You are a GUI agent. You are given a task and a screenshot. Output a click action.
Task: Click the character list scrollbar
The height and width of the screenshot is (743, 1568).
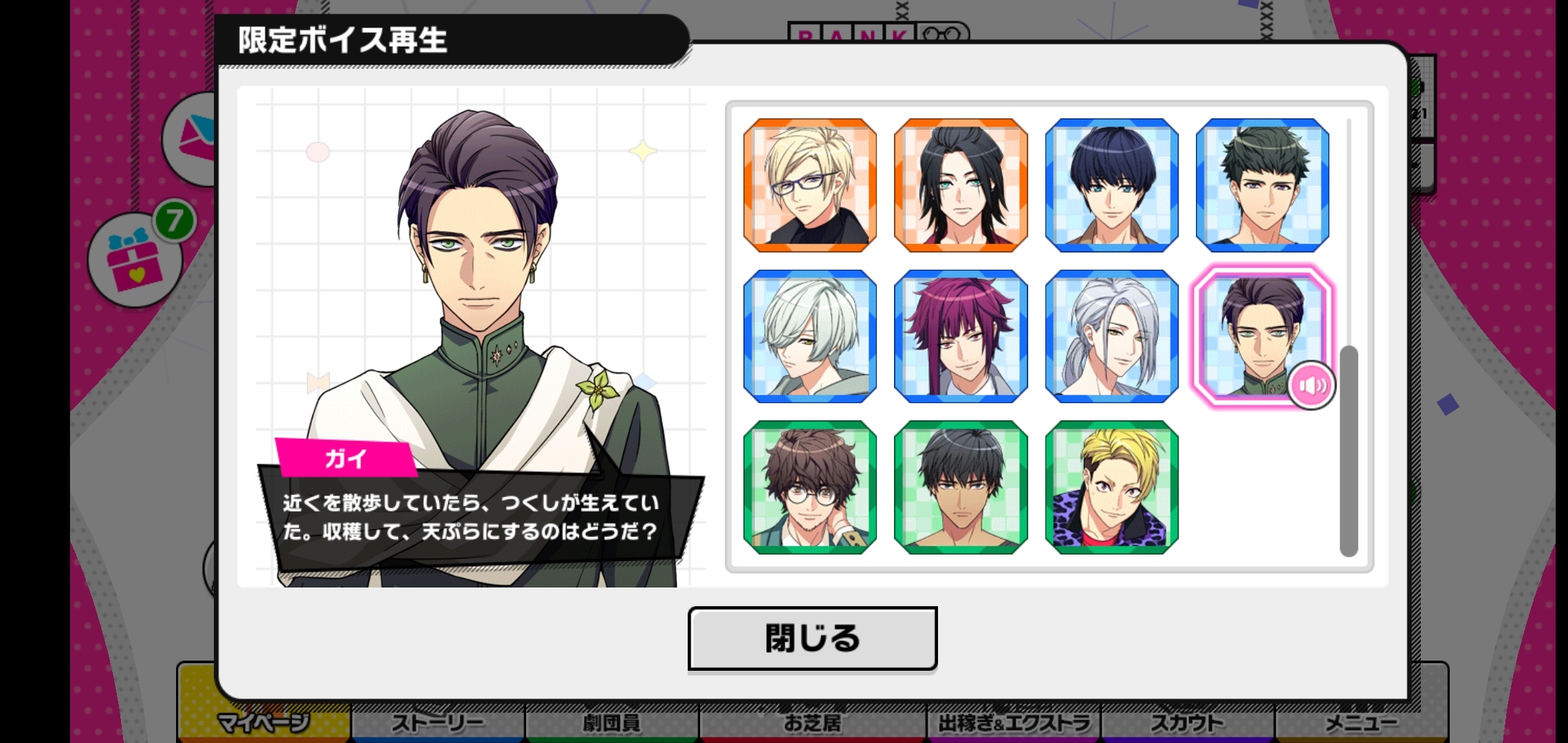click(1349, 451)
